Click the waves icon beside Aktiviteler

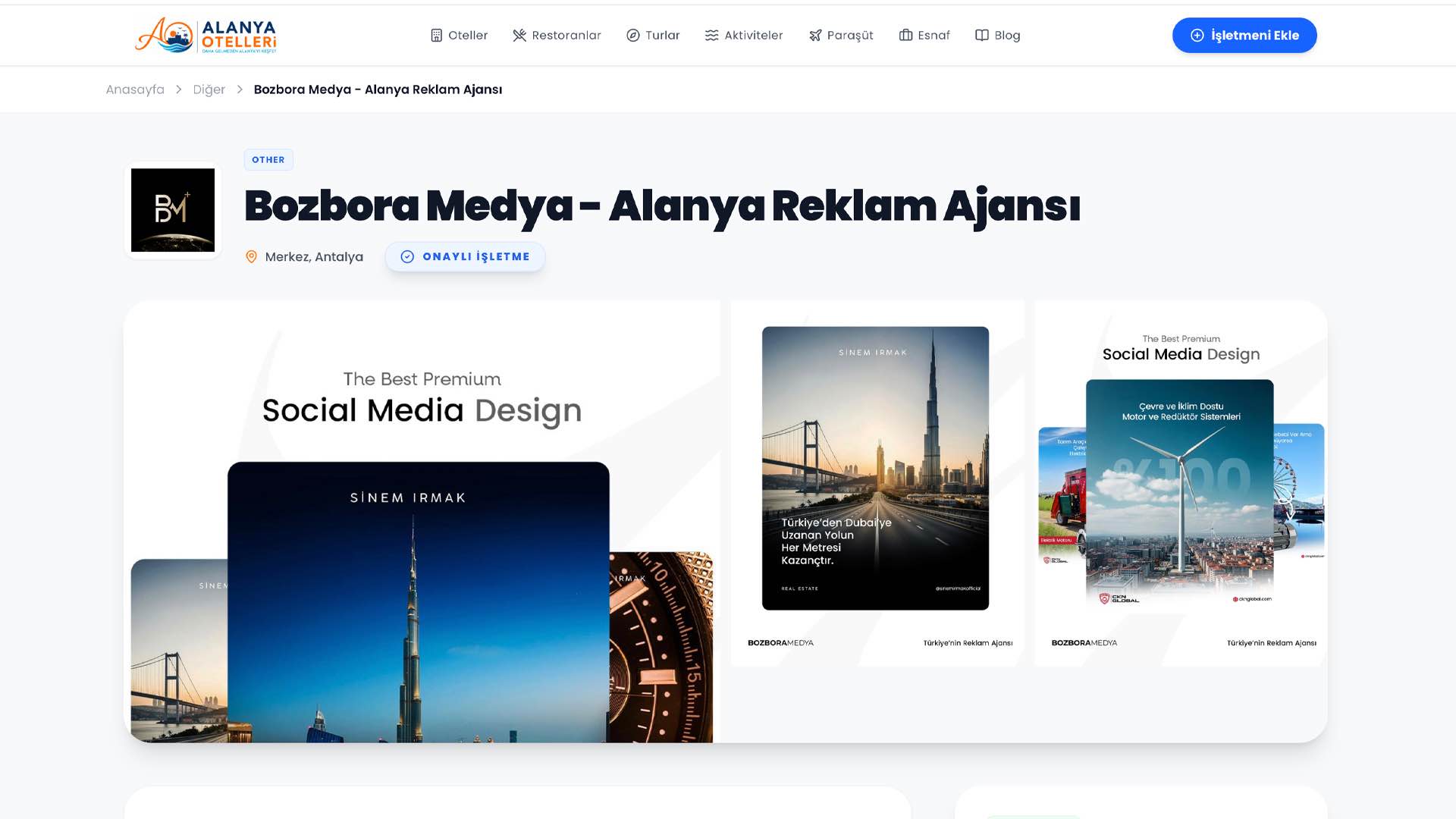tap(711, 36)
